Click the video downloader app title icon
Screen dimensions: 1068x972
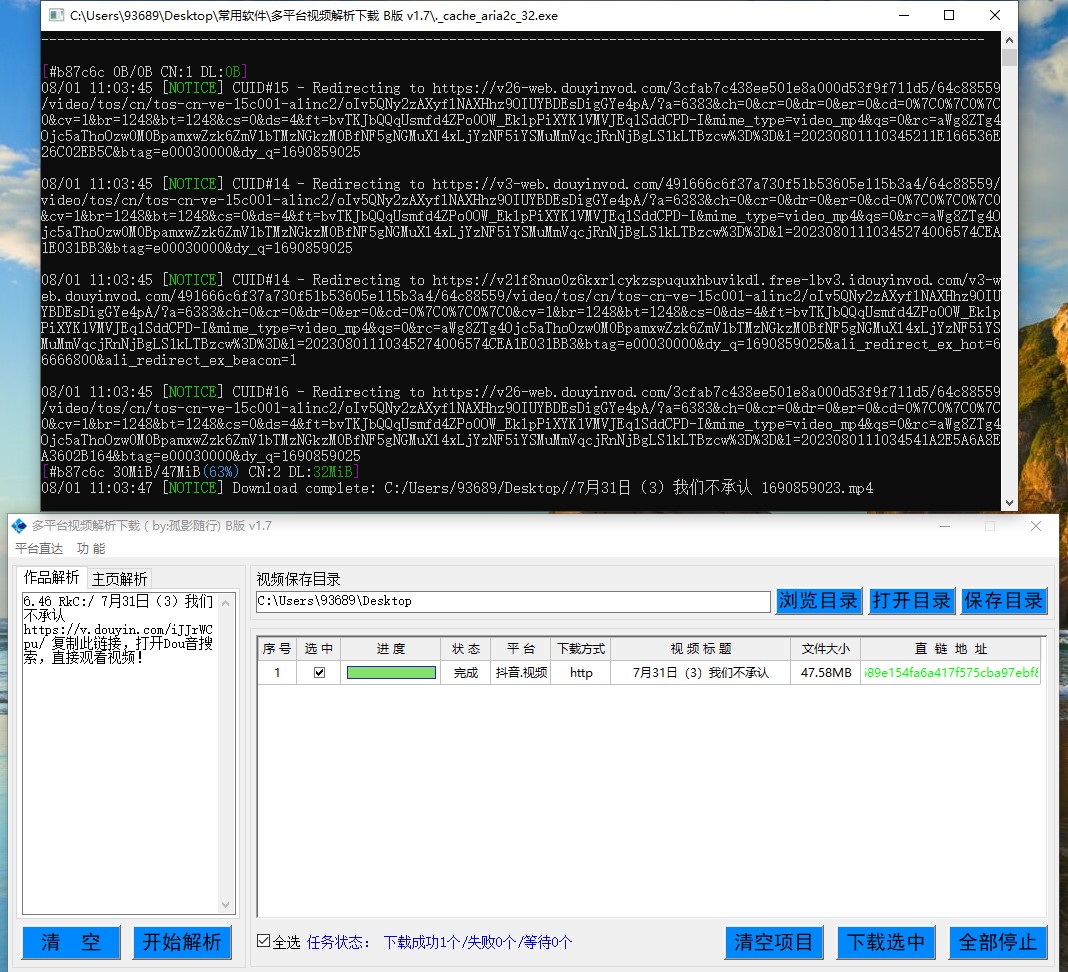tap(19, 526)
